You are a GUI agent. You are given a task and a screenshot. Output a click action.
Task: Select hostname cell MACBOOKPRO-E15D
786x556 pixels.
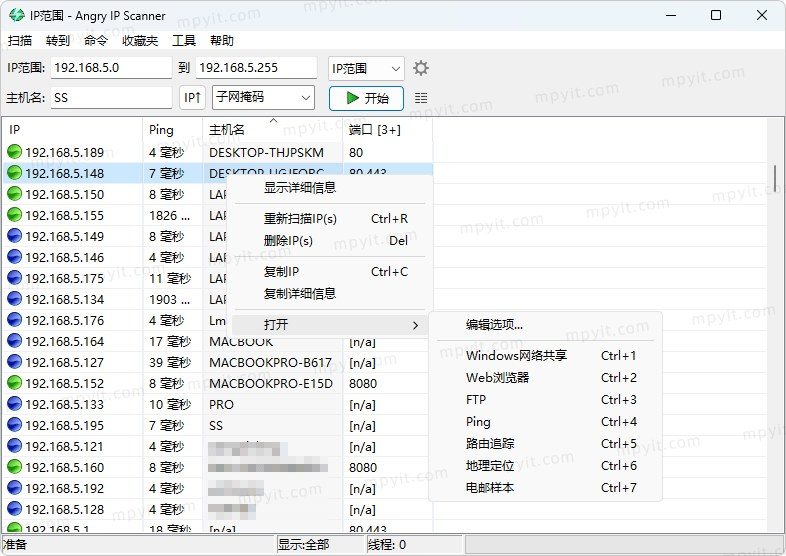tap(271, 384)
